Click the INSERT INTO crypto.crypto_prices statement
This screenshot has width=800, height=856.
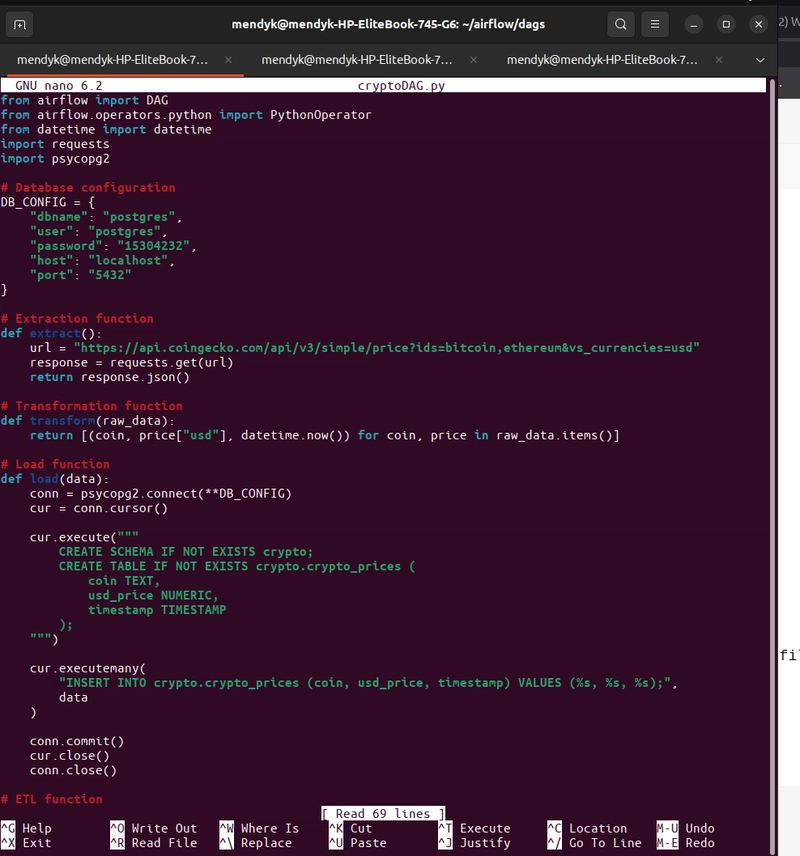click(368, 683)
